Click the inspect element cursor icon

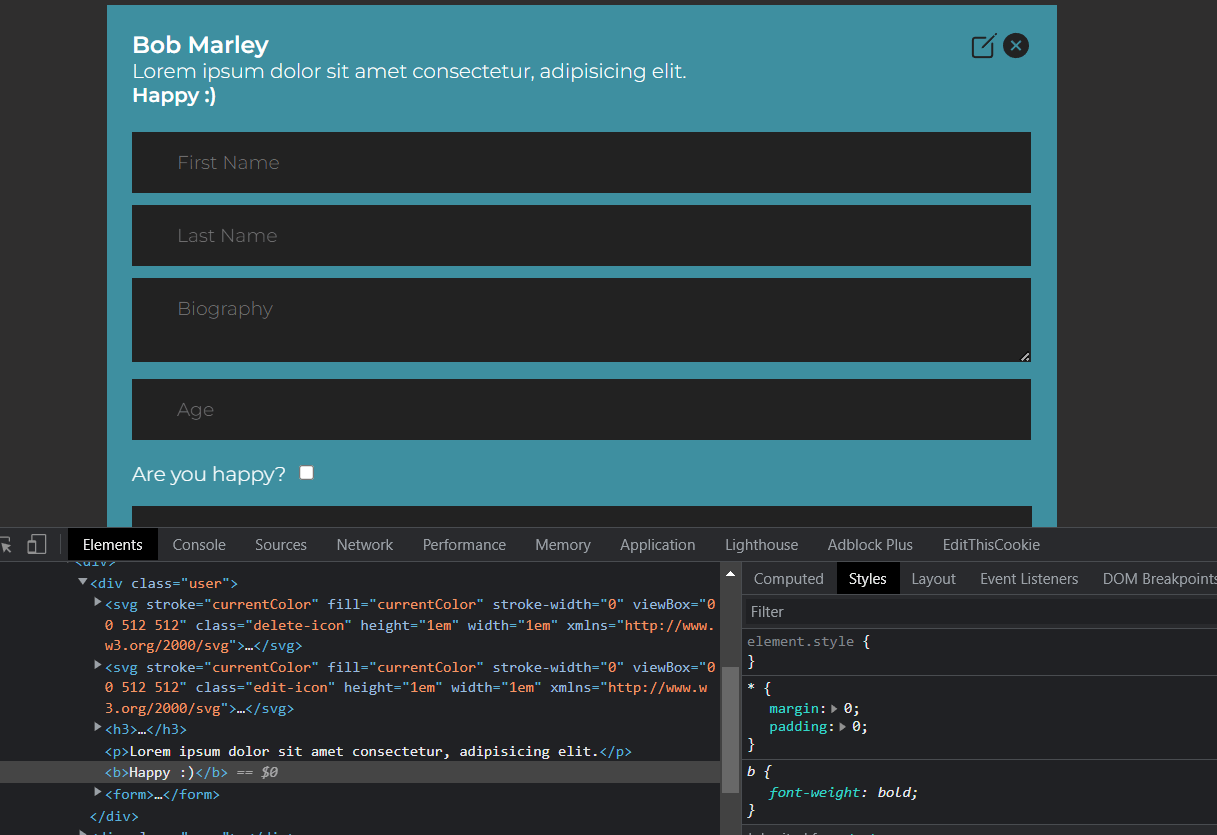click(6, 545)
